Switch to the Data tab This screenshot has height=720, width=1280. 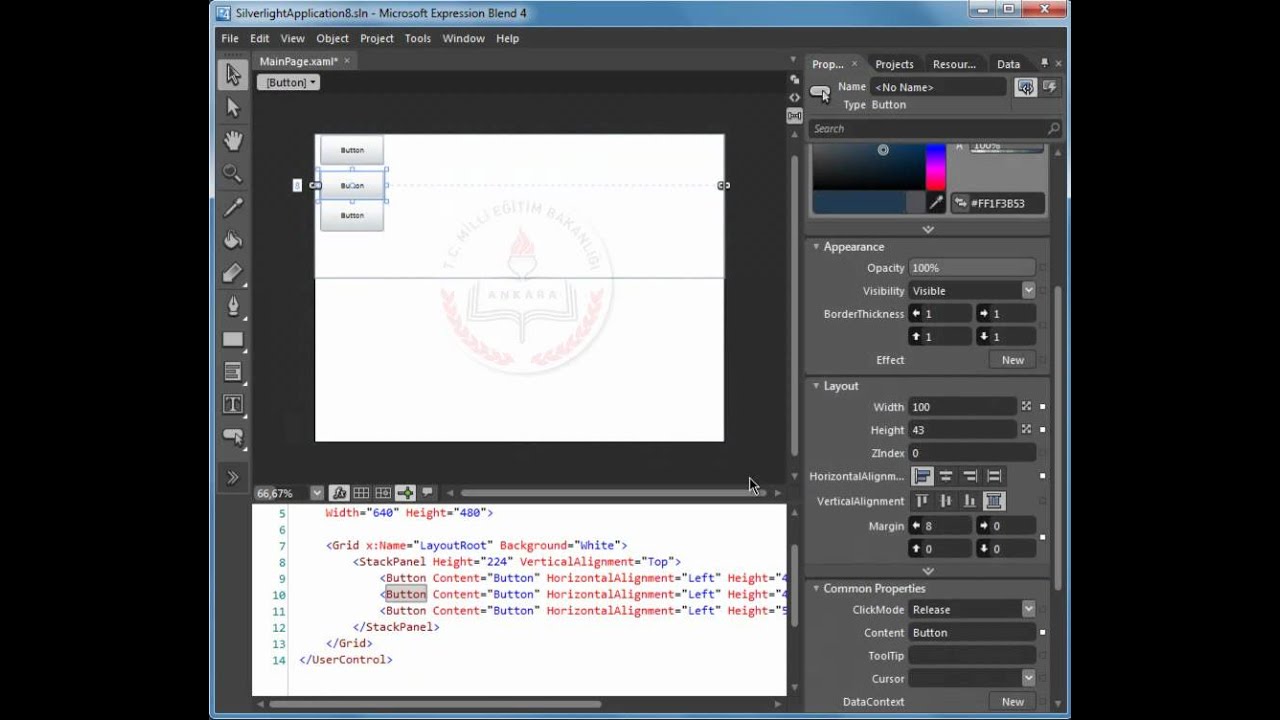tap(1009, 64)
